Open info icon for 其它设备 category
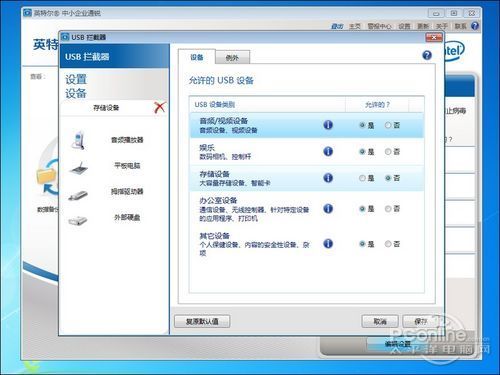 (x=328, y=244)
